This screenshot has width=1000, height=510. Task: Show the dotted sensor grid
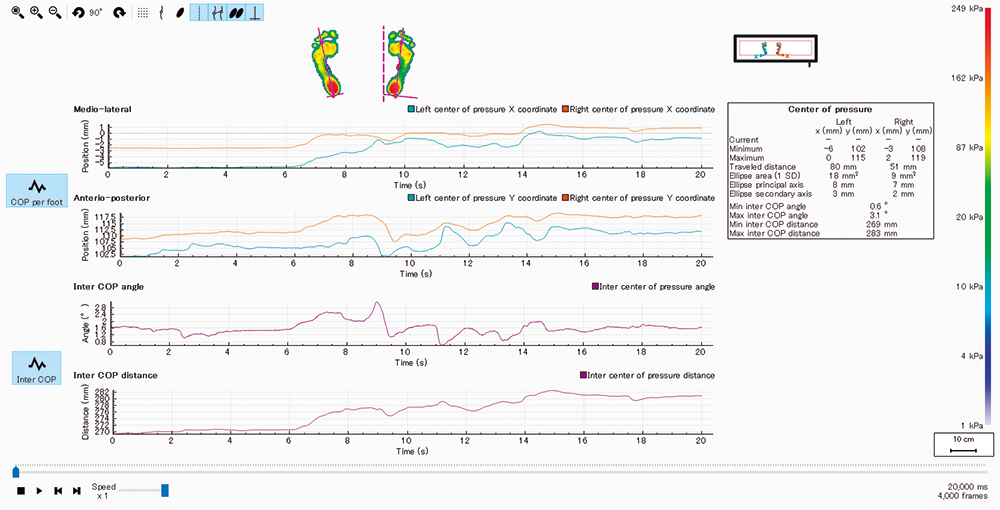(143, 13)
